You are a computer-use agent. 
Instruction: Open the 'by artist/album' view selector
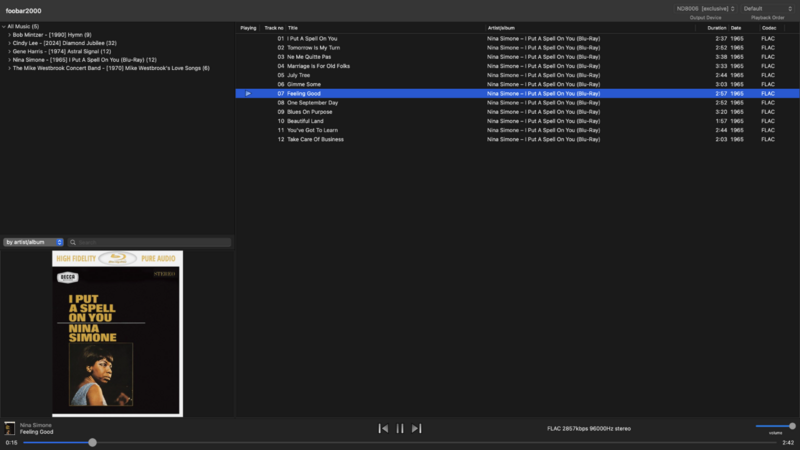pyautogui.click(x=33, y=242)
